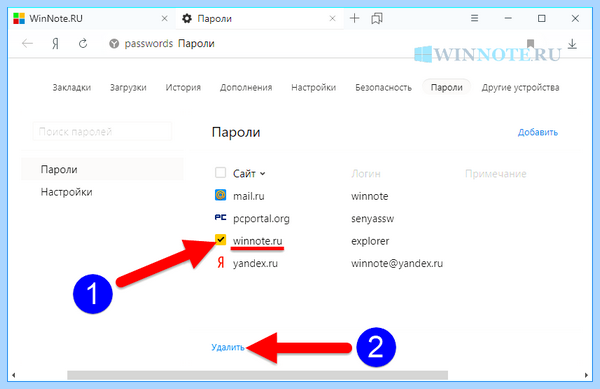Click the bookmark icon in address bar
This screenshot has width=600, height=389.
point(530,44)
